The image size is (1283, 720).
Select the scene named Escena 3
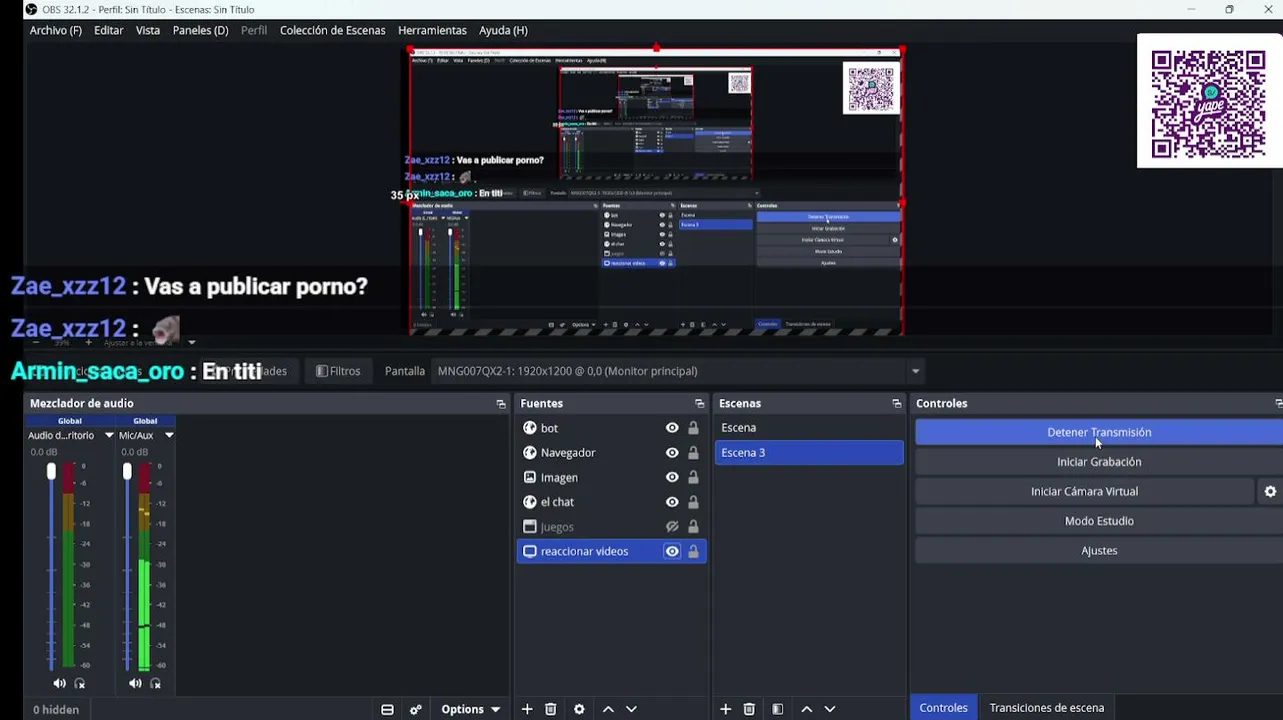[809, 453]
